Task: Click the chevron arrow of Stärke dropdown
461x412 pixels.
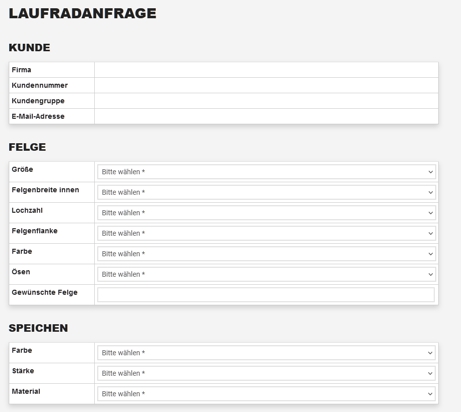Action: [x=430, y=374]
